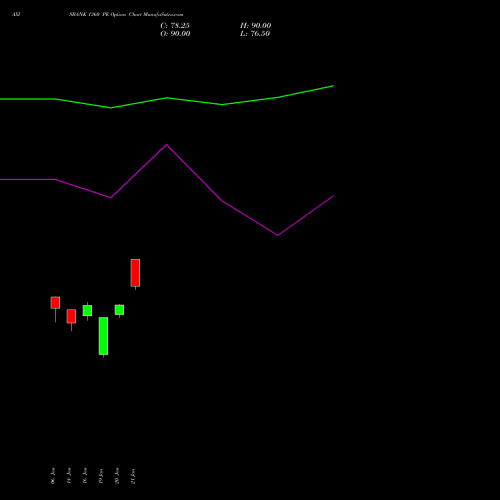Click the PE Options Chart title text
The width and height of the screenshot is (500, 500).
(x=126, y=15)
